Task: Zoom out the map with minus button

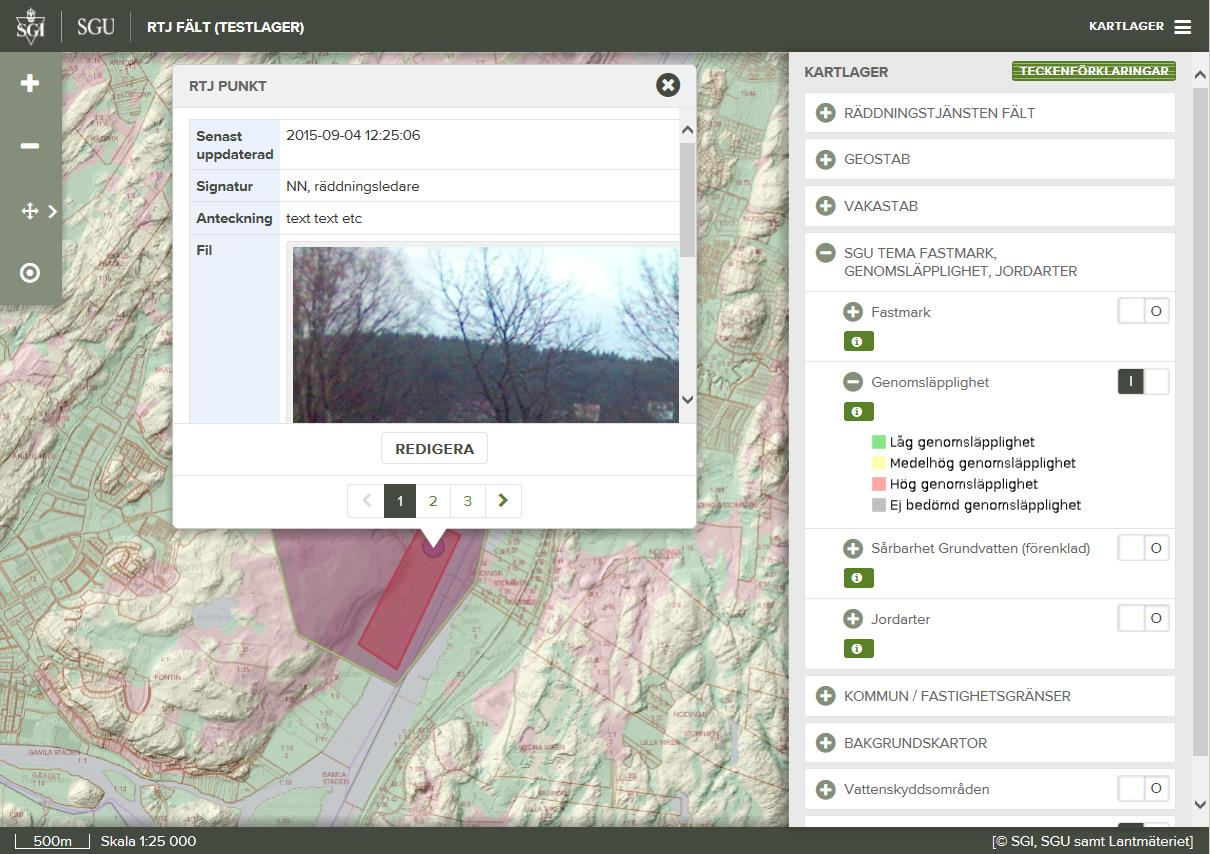Action: 30,146
